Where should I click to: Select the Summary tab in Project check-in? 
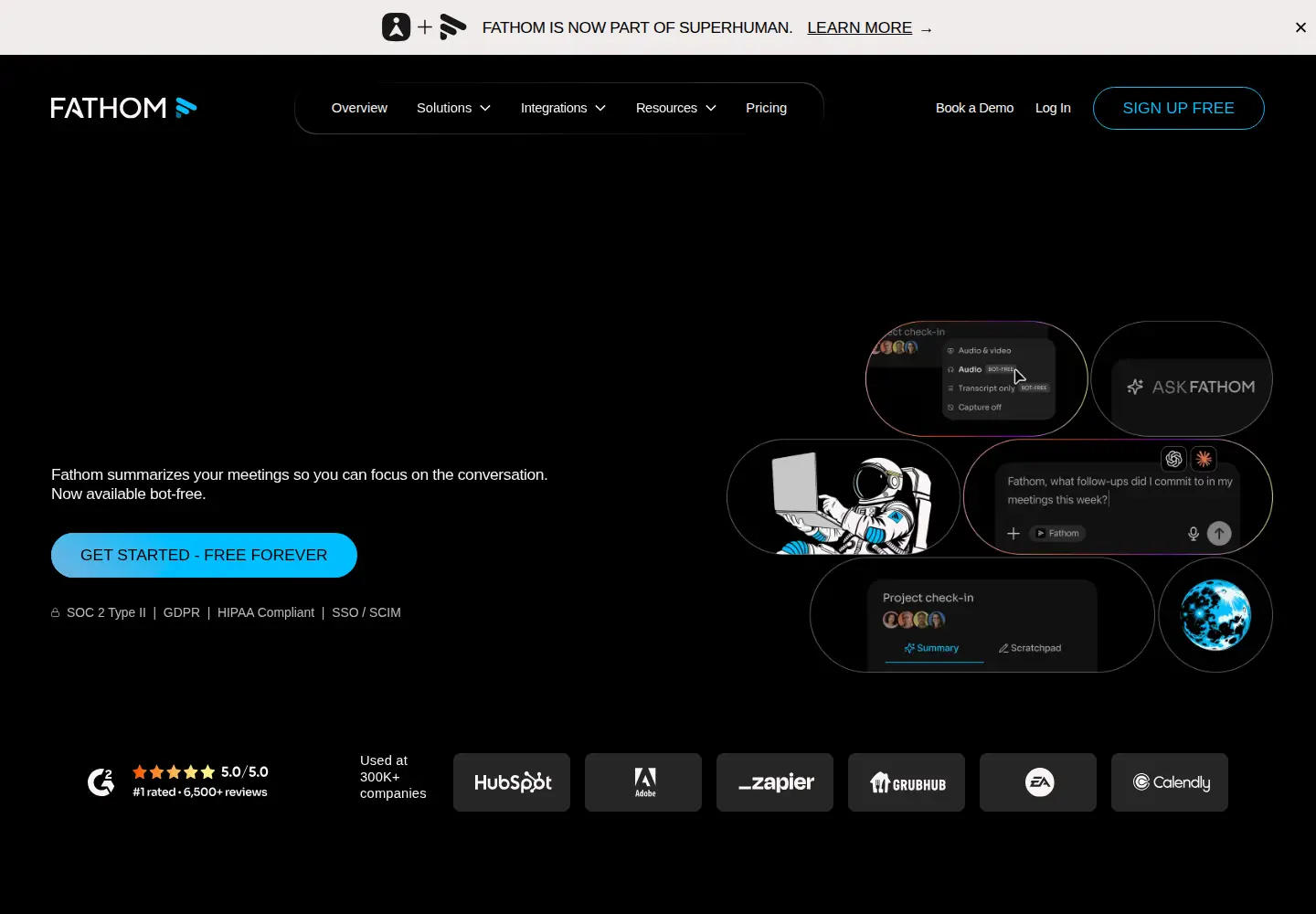pos(932,648)
